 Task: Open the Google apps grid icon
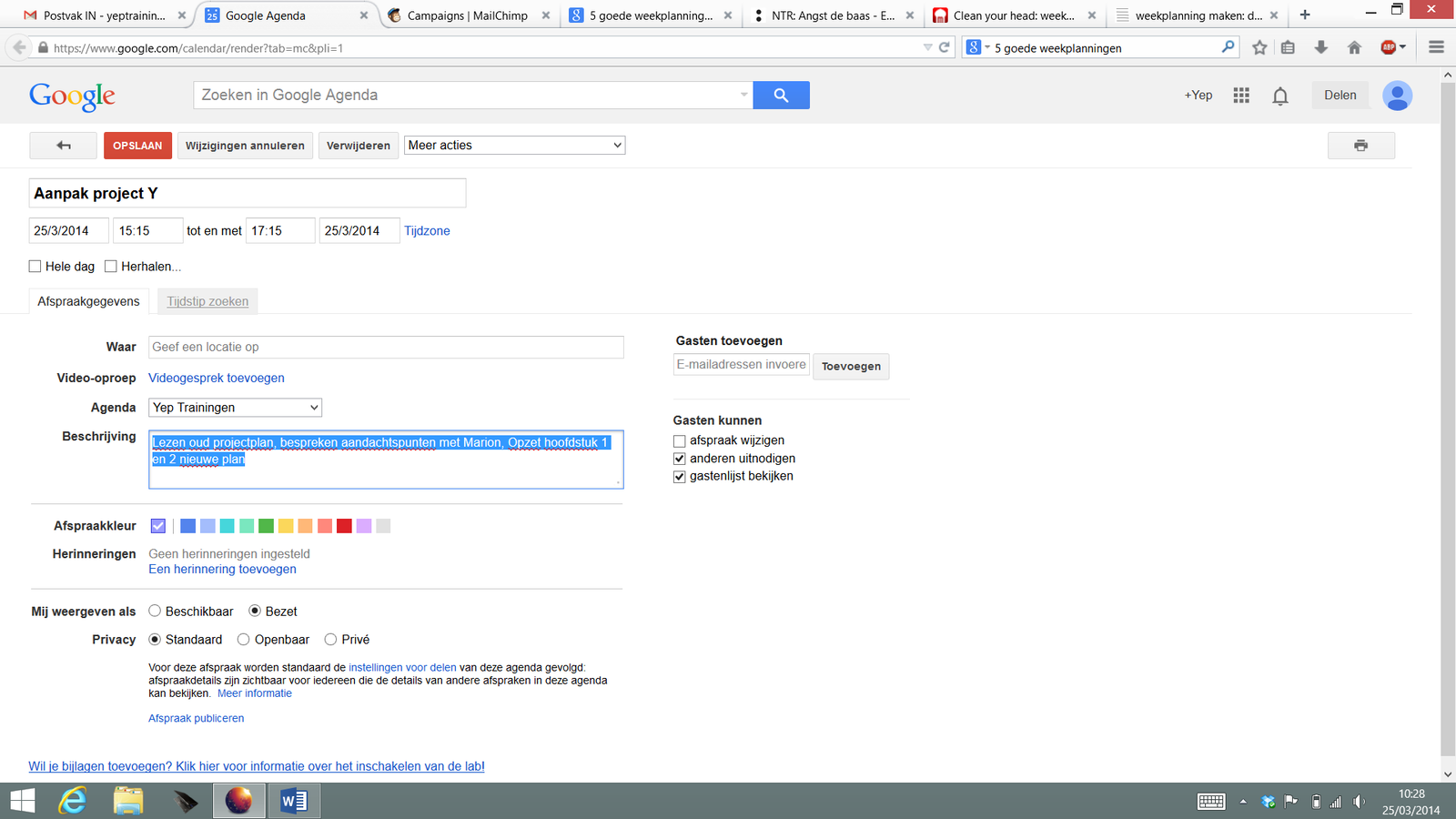pyautogui.click(x=1241, y=96)
